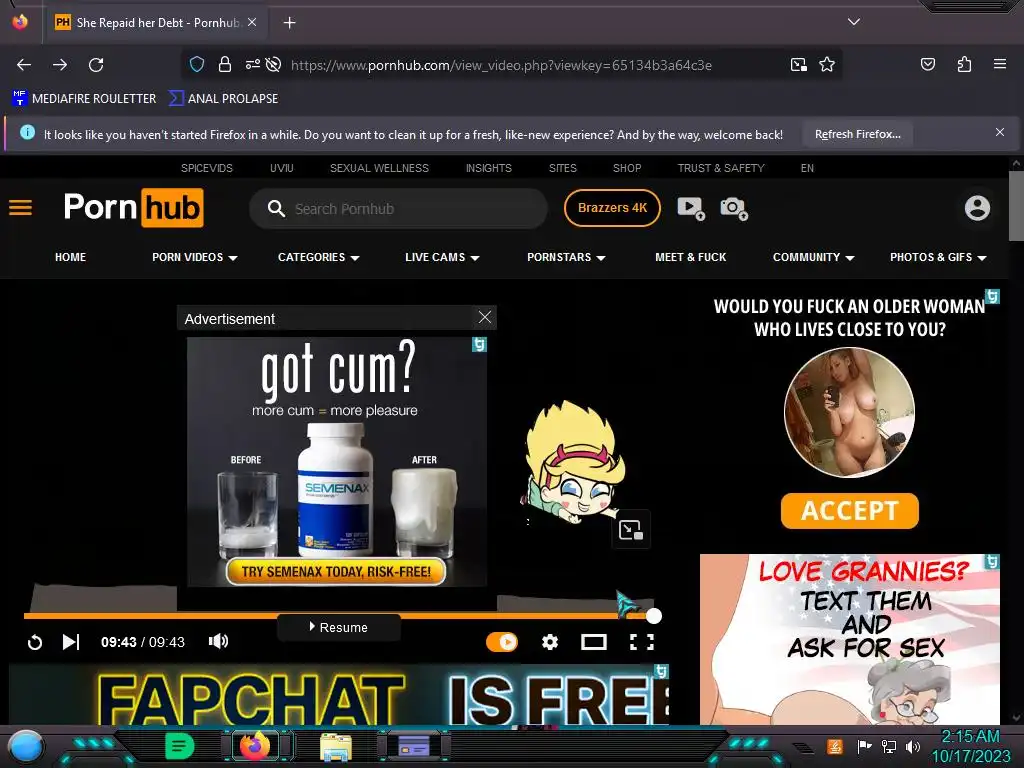The height and width of the screenshot is (768, 1024).
Task: Open the Firefox application menu
Action: click(x=999, y=65)
